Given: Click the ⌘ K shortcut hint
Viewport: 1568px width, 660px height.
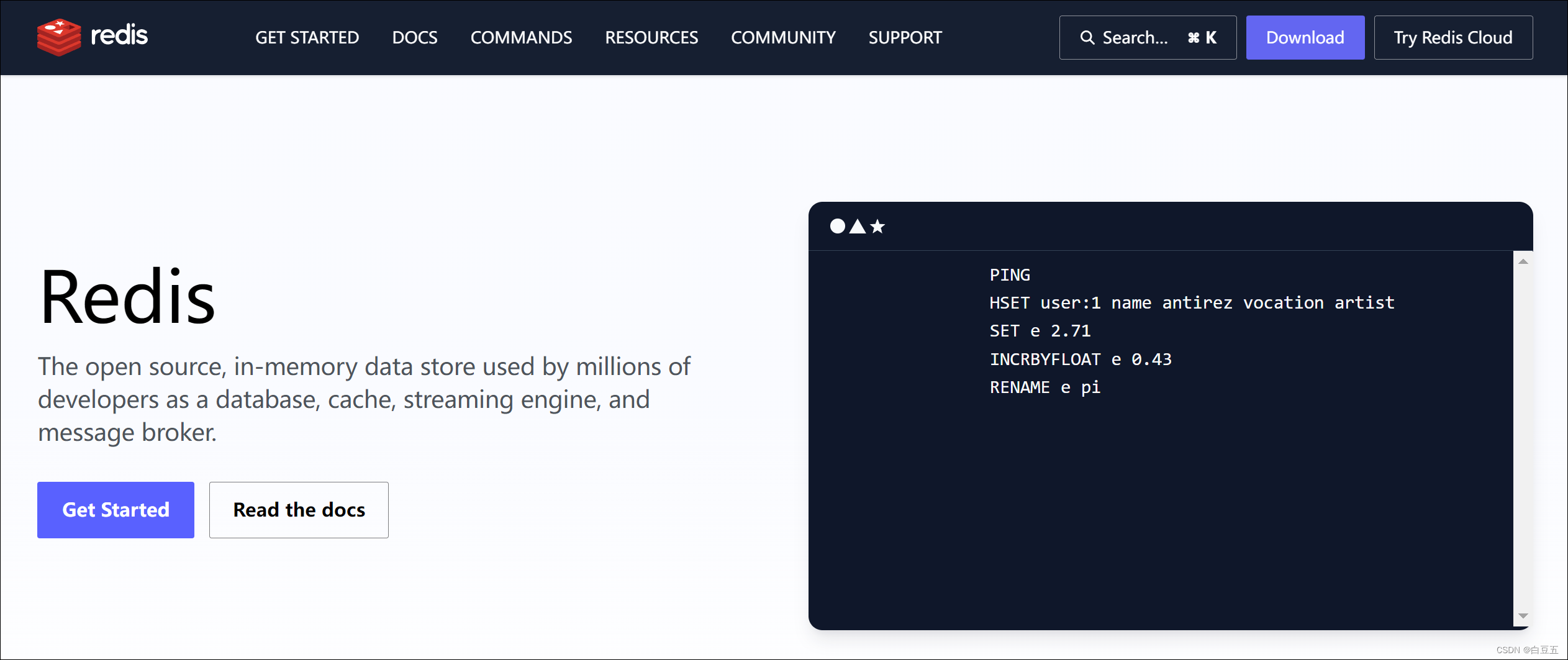Looking at the screenshot, I should 1202,38.
